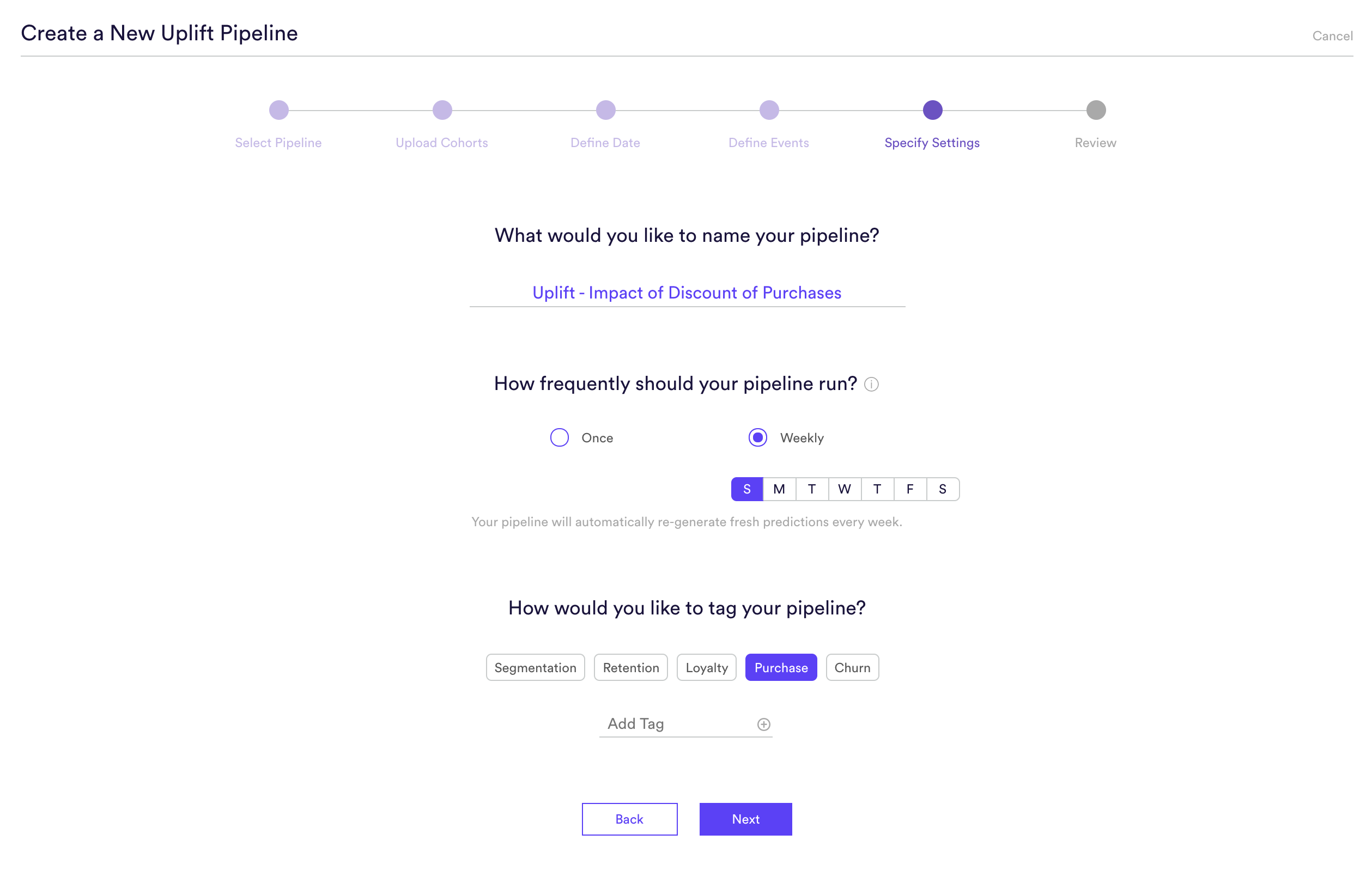
Task: Click the plus icon in Add Tag
Action: 763,724
